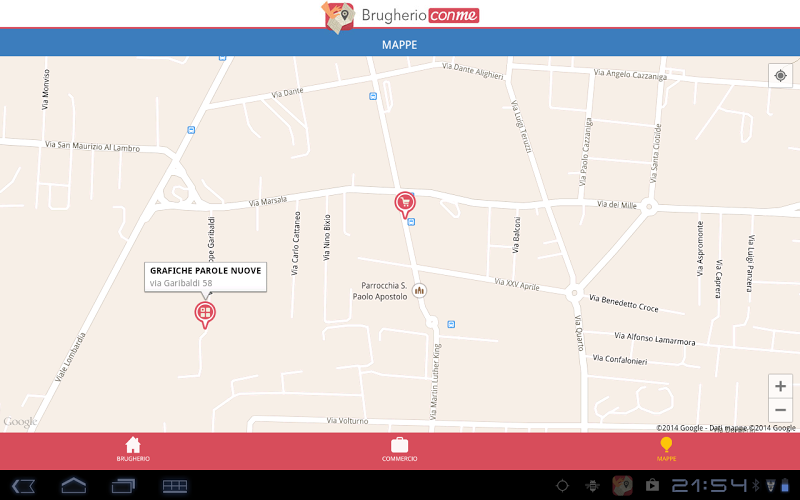Click the Via Confalonieri street label
800x500 pixels.
click(x=620, y=360)
